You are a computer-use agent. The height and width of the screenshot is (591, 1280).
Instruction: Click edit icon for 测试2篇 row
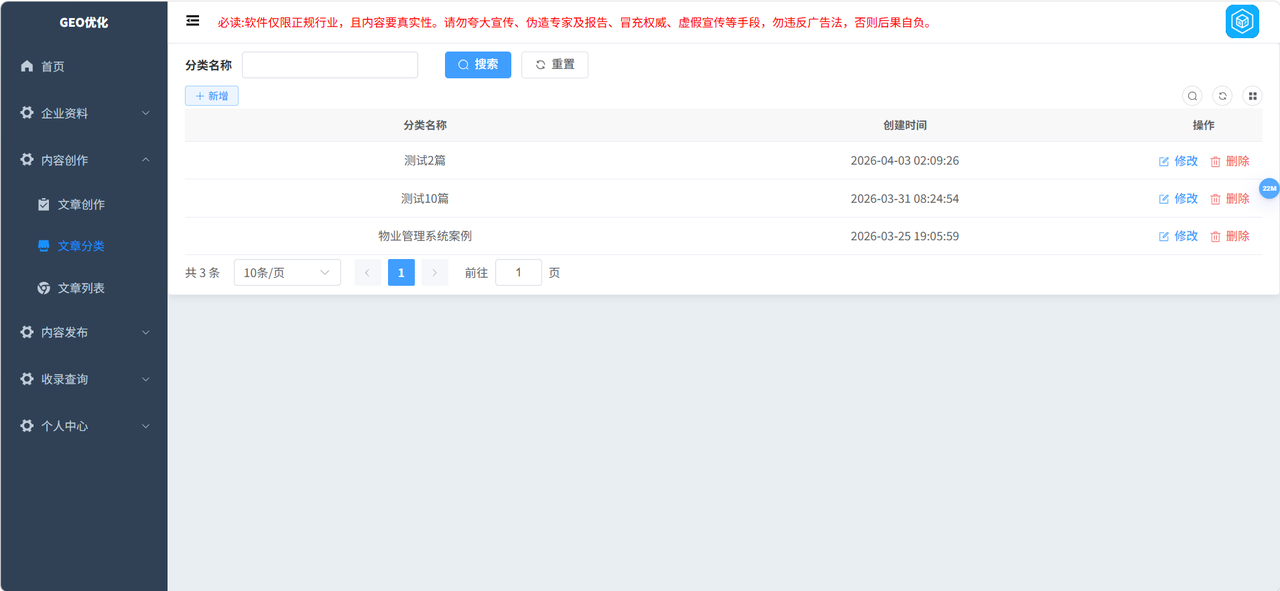pos(1164,161)
